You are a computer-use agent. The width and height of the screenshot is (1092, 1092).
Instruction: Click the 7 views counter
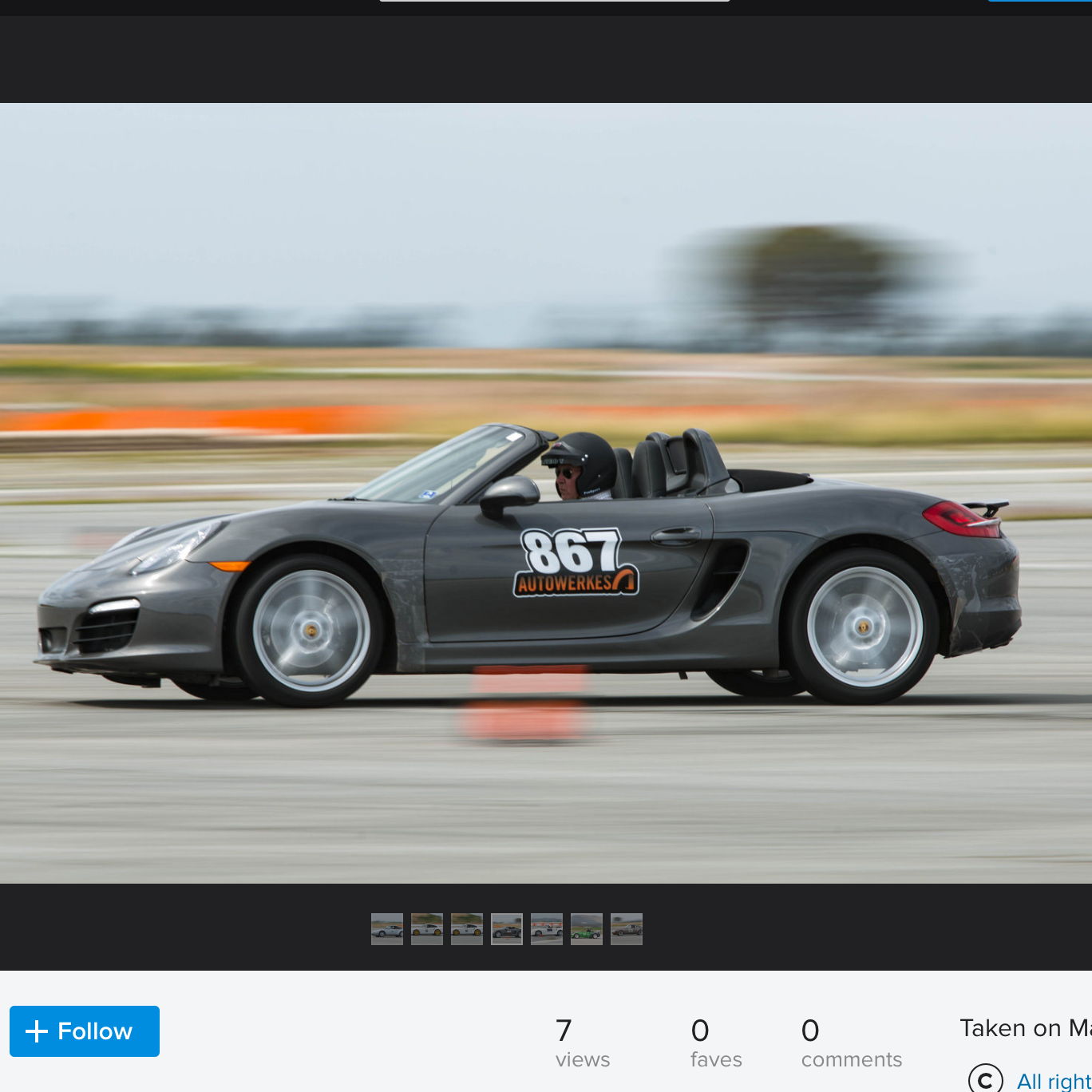click(582, 1043)
